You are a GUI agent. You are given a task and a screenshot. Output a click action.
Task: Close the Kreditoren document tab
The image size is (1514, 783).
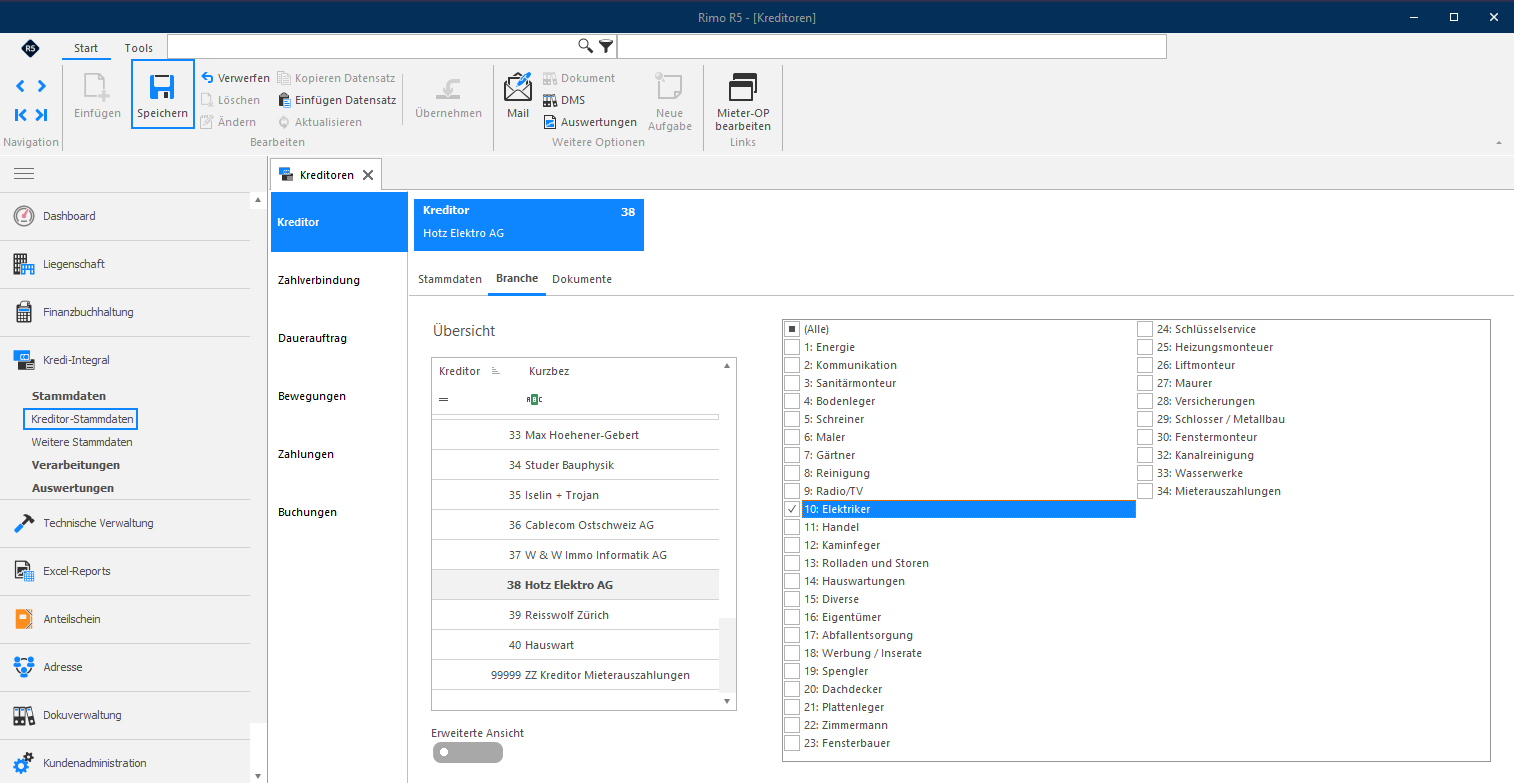click(368, 175)
